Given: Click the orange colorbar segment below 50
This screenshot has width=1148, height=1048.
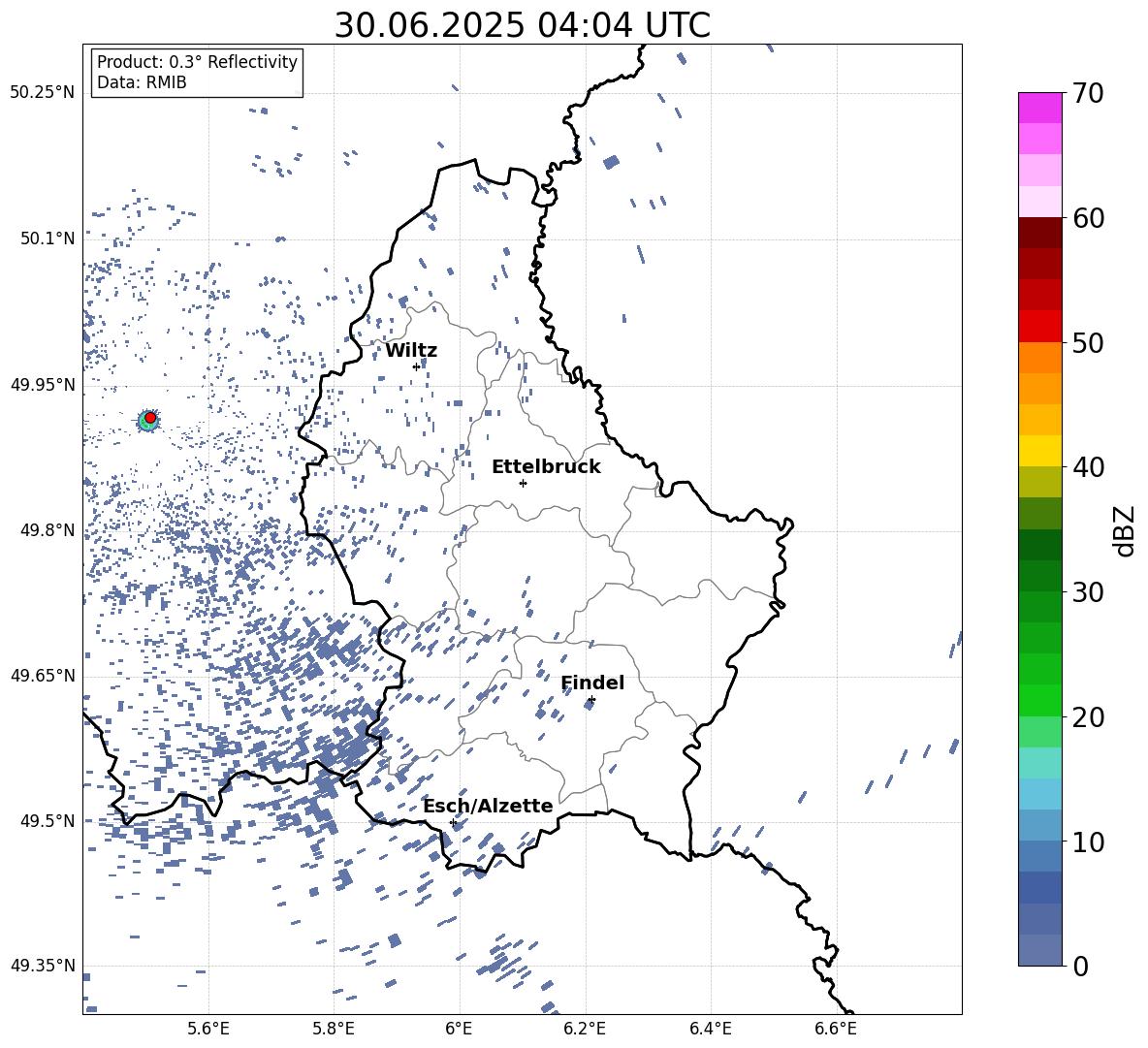Looking at the screenshot, I should (x=1039, y=357).
